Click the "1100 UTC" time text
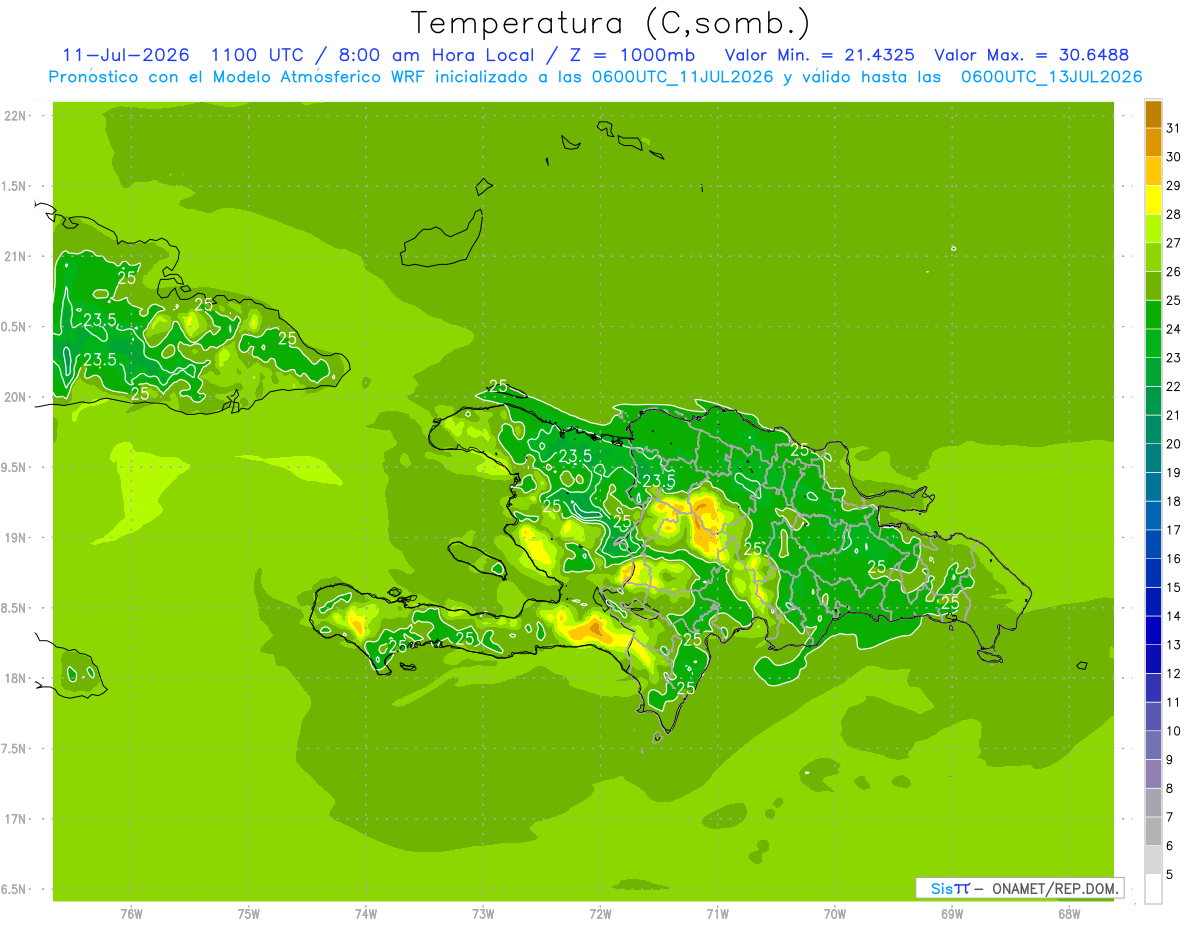The image size is (1200, 927). (x=259, y=55)
